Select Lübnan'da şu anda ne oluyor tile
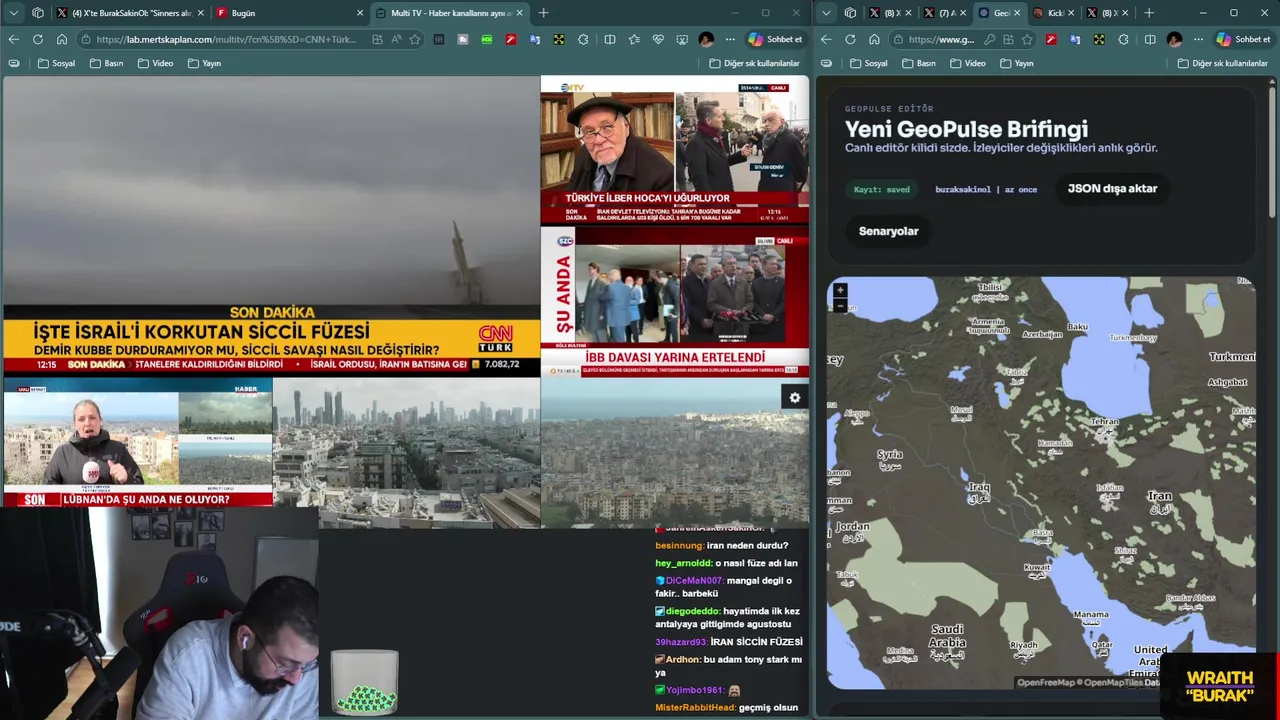 point(138,442)
